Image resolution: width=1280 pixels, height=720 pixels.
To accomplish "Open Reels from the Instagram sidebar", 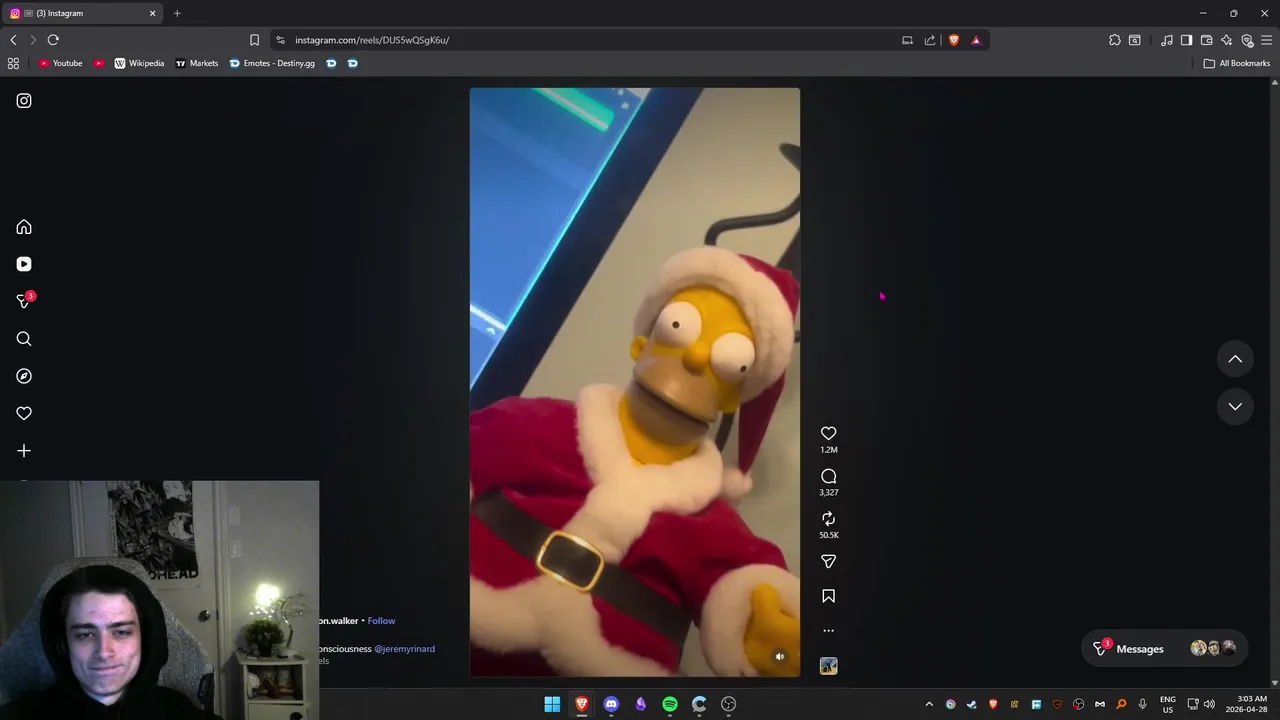I will [24, 264].
